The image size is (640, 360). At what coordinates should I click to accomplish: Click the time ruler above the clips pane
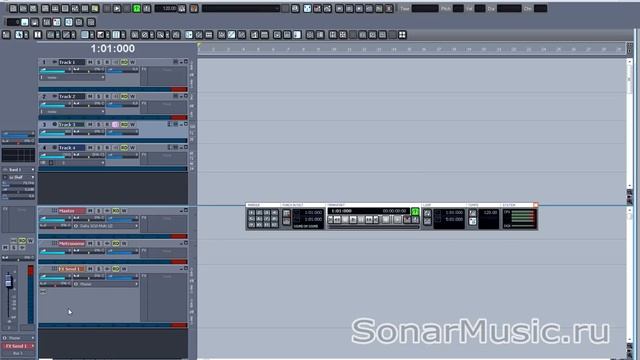(411, 49)
